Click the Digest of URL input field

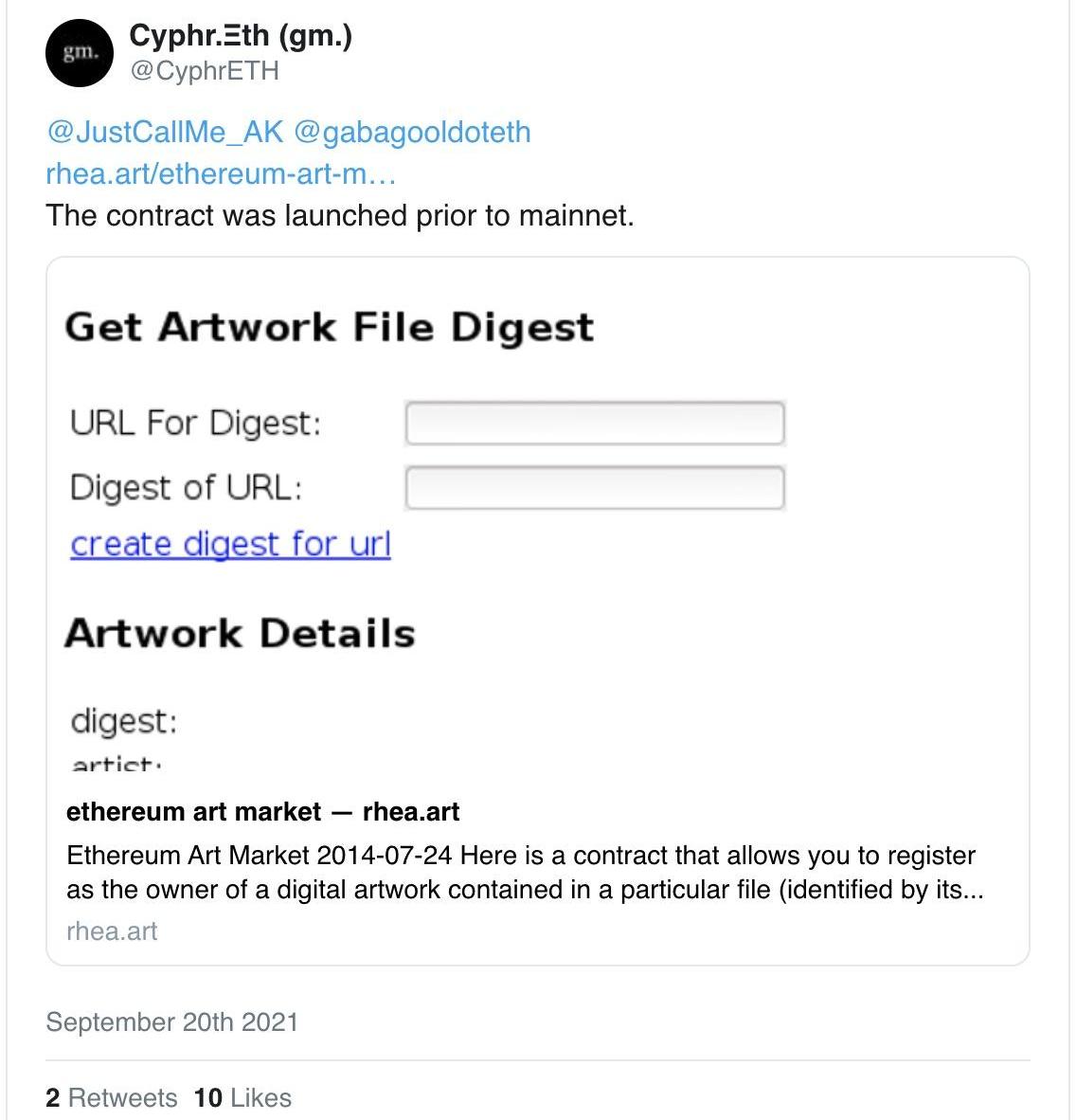click(594, 488)
